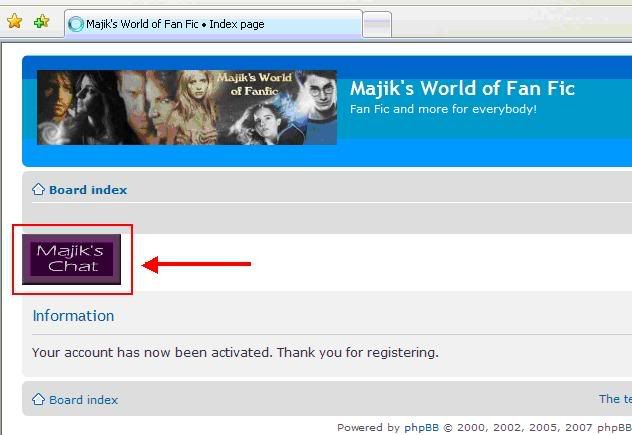
Task: Click the home icon beside the footer Board index
Action: click(x=38, y=399)
